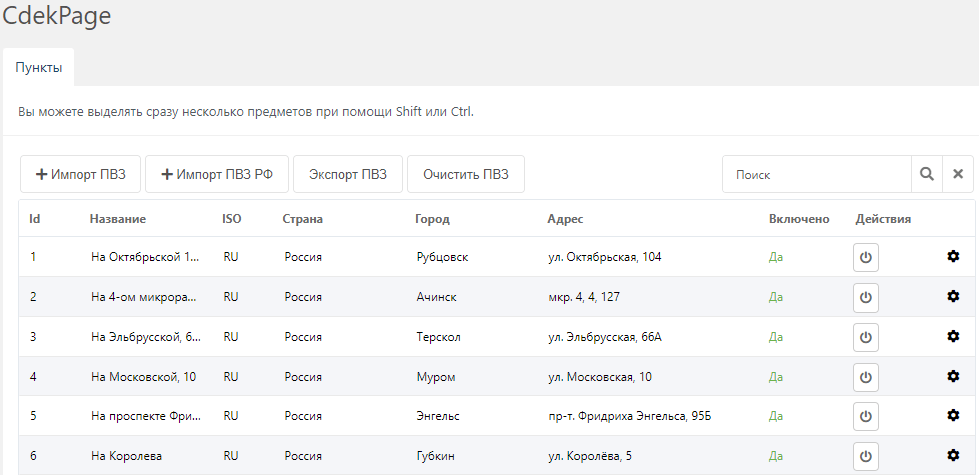Click the Очистить ПВЗ button

(x=466, y=174)
